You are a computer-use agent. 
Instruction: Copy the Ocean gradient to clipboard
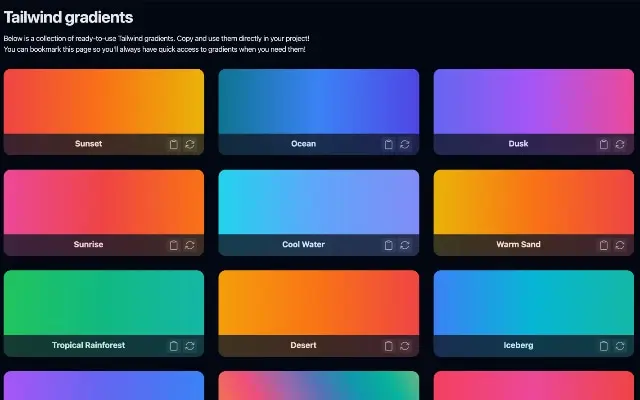(389, 144)
